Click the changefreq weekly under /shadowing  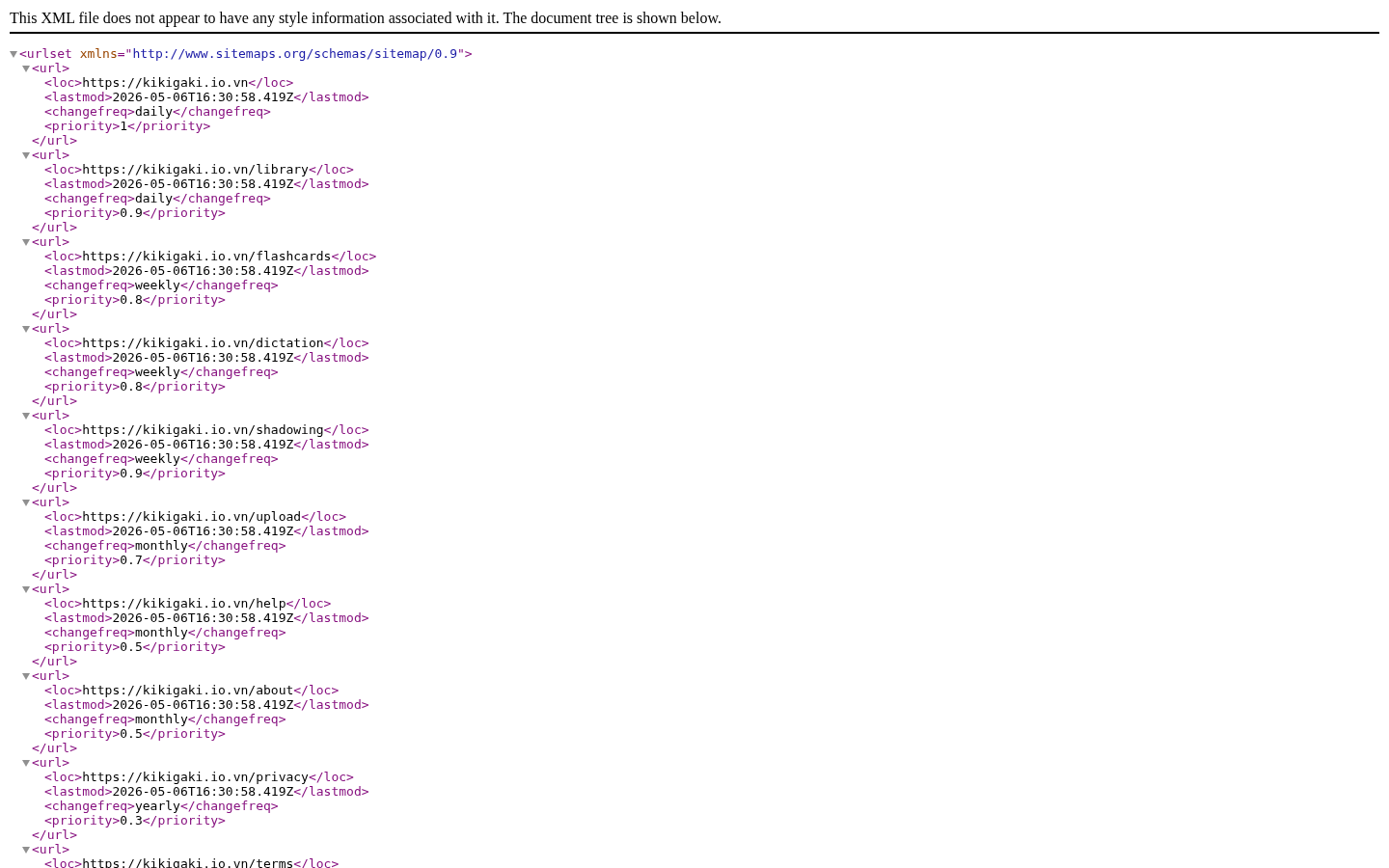[157, 459]
